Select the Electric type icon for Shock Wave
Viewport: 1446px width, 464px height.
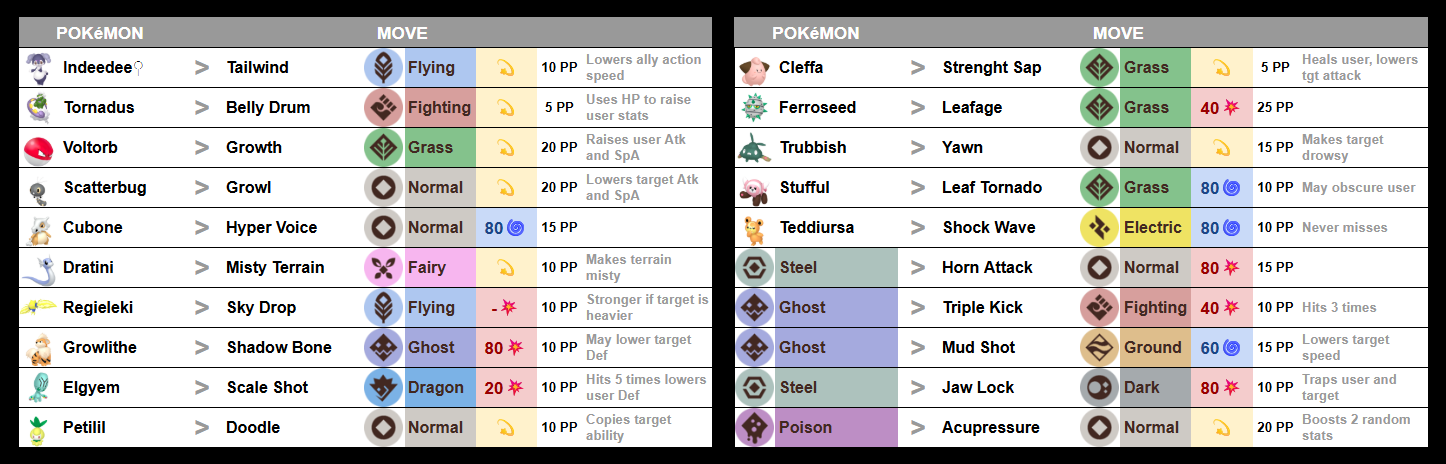(x=1100, y=228)
